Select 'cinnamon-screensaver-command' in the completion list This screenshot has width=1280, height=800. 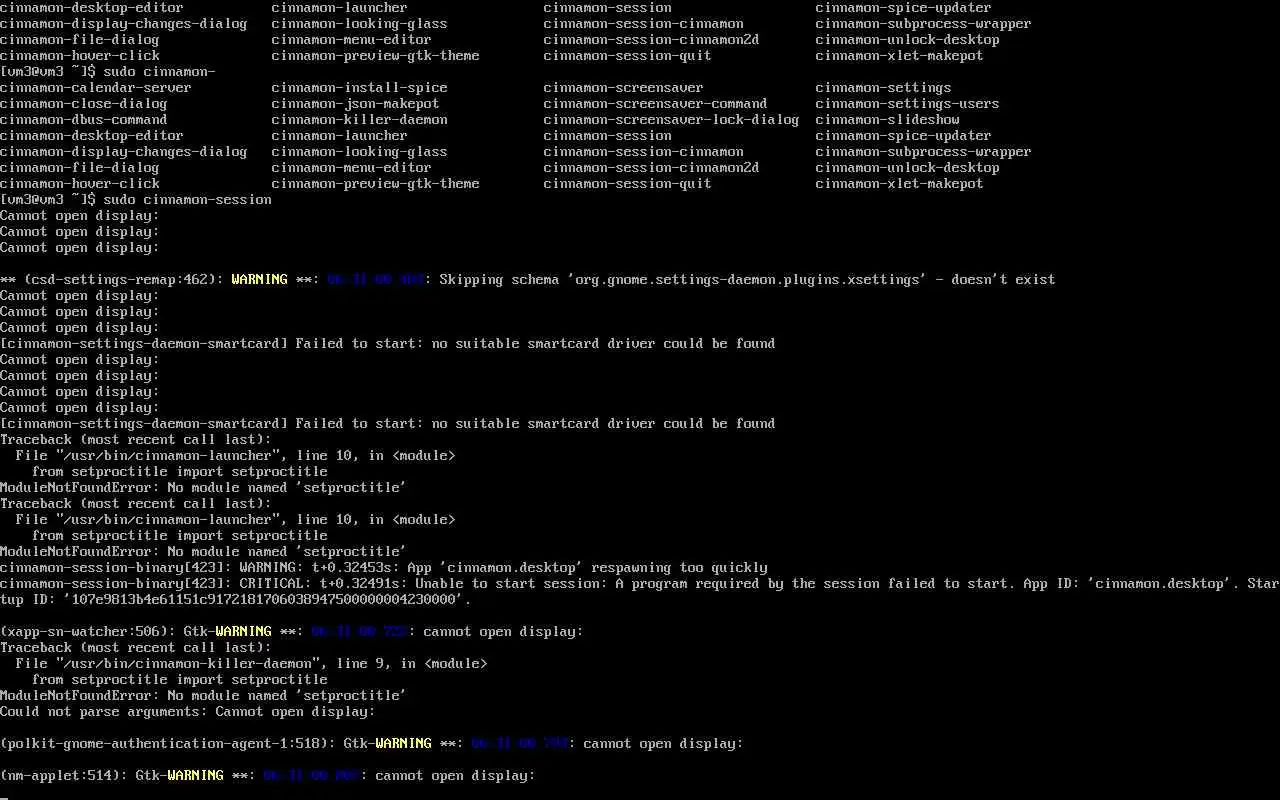coord(656,104)
